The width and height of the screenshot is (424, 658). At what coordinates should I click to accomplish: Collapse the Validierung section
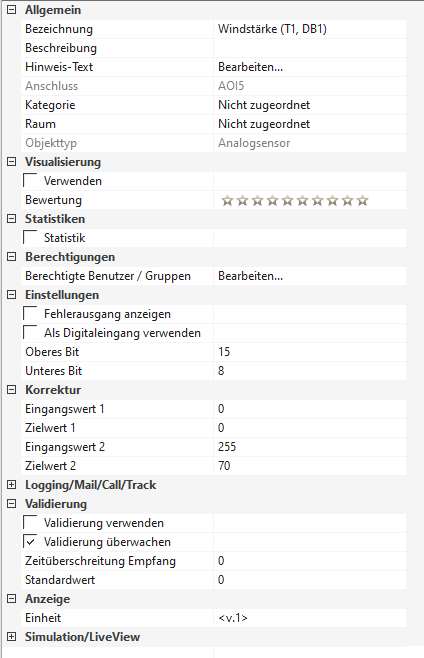click(12, 504)
